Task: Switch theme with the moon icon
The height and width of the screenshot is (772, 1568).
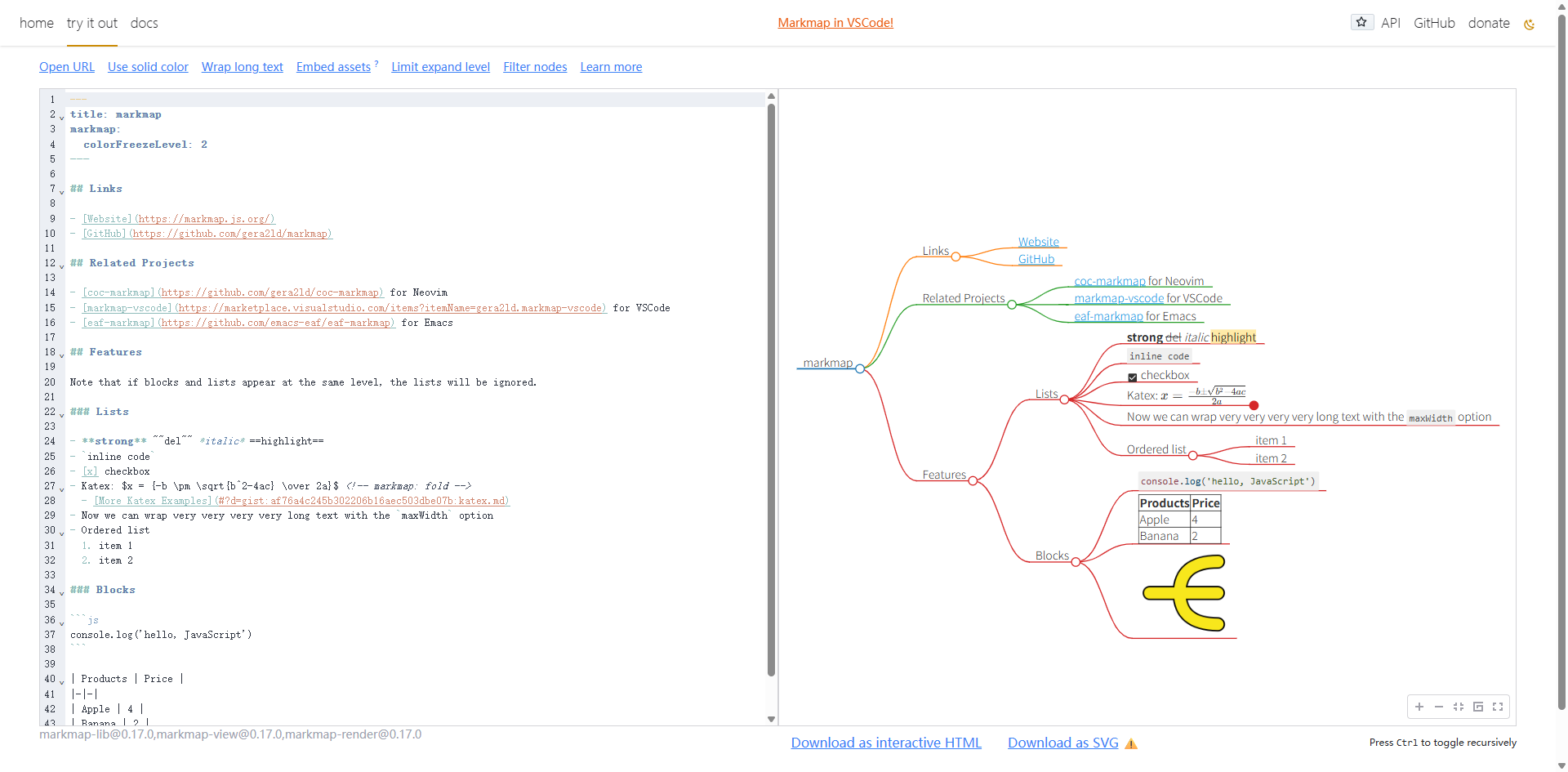Action: pyautogui.click(x=1529, y=25)
